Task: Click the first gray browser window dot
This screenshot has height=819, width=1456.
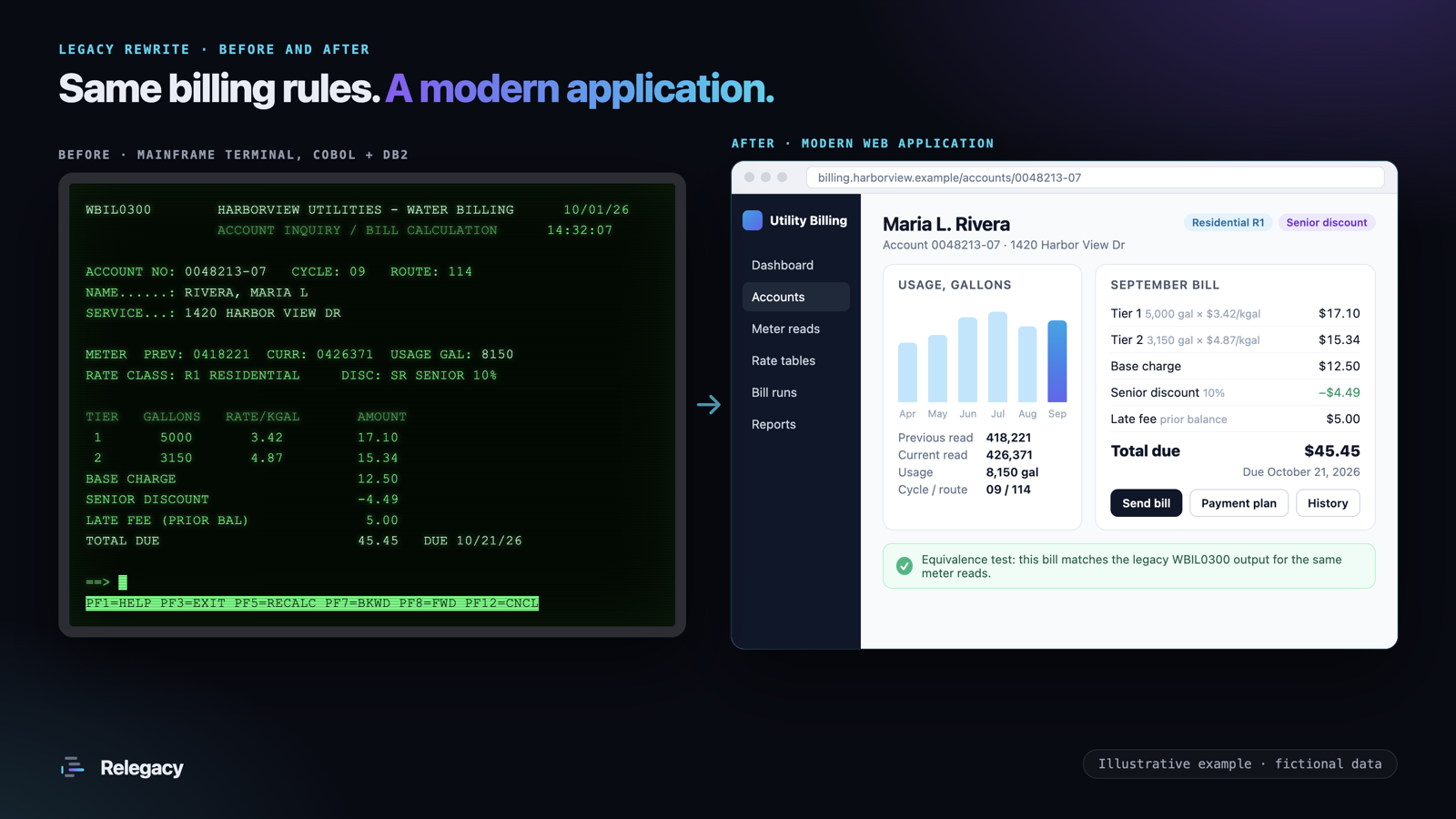Action: [x=750, y=177]
